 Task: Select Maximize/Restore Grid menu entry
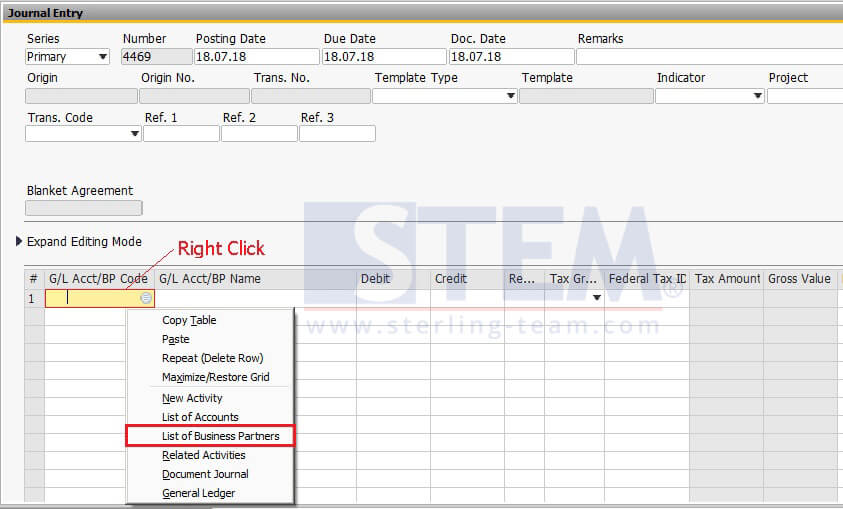pyautogui.click(x=216, y=377)
